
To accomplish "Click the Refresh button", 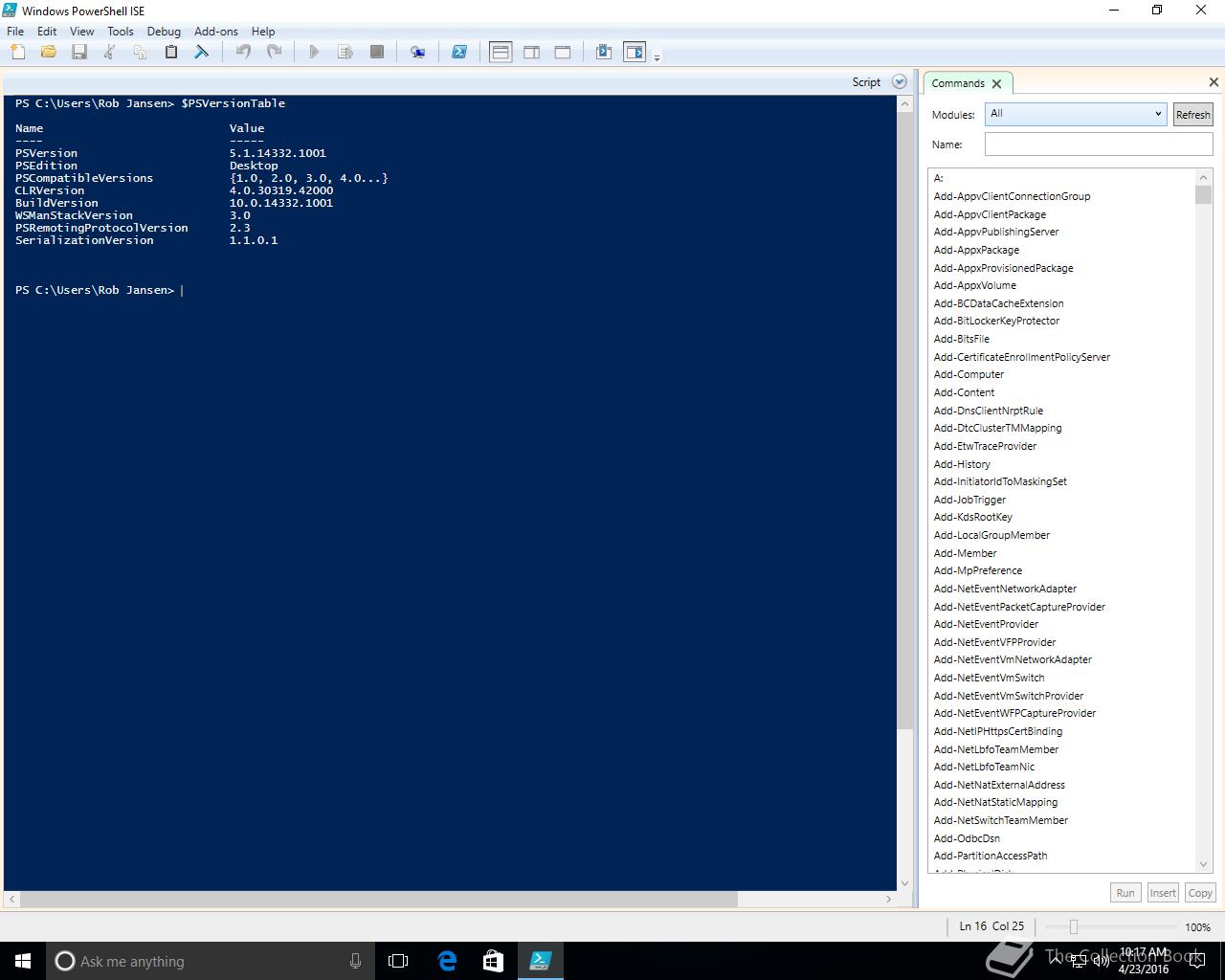I will [1193, 115].
